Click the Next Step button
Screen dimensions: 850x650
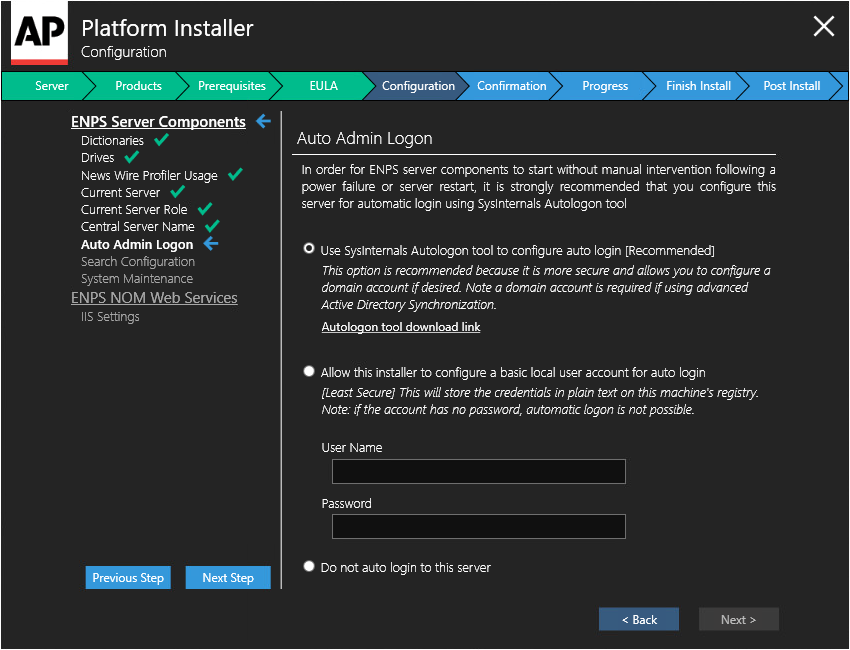point(228,577)
